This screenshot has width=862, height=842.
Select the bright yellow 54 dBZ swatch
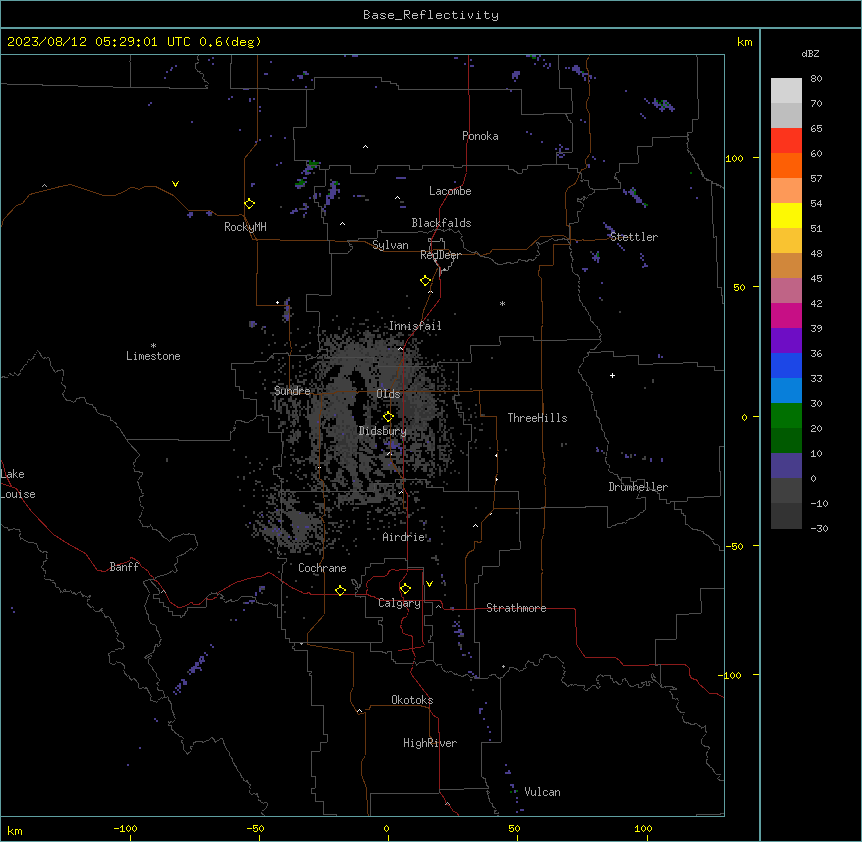coord(786,215)
